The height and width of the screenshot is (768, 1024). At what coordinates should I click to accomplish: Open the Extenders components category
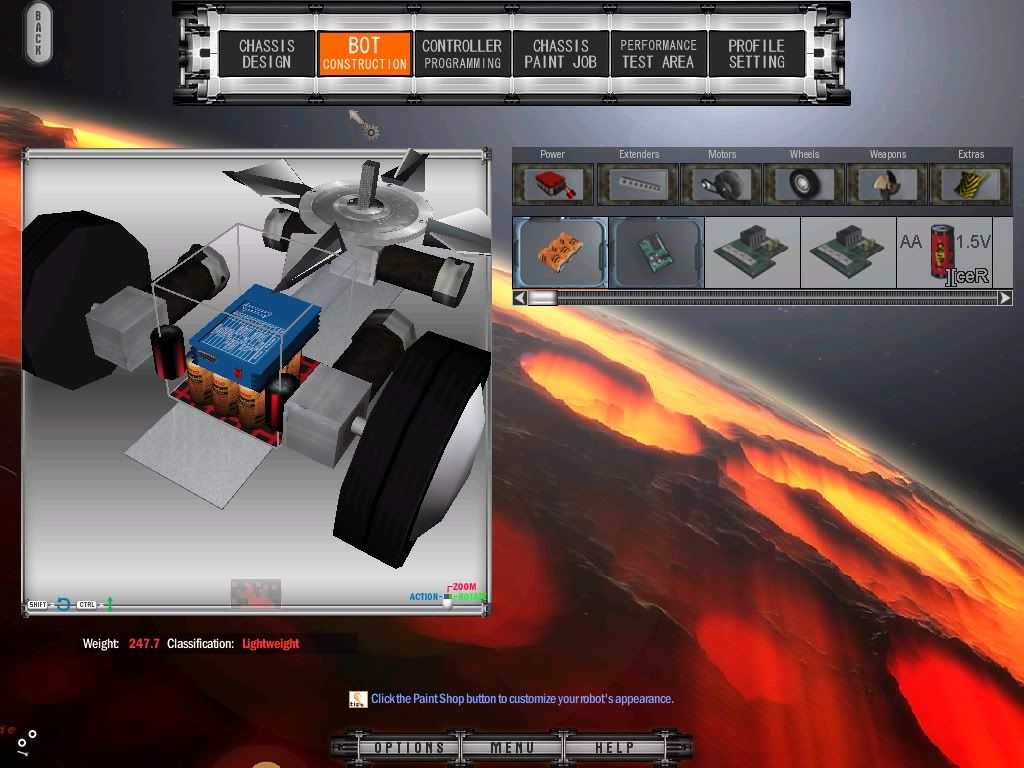tap(639, 184)
